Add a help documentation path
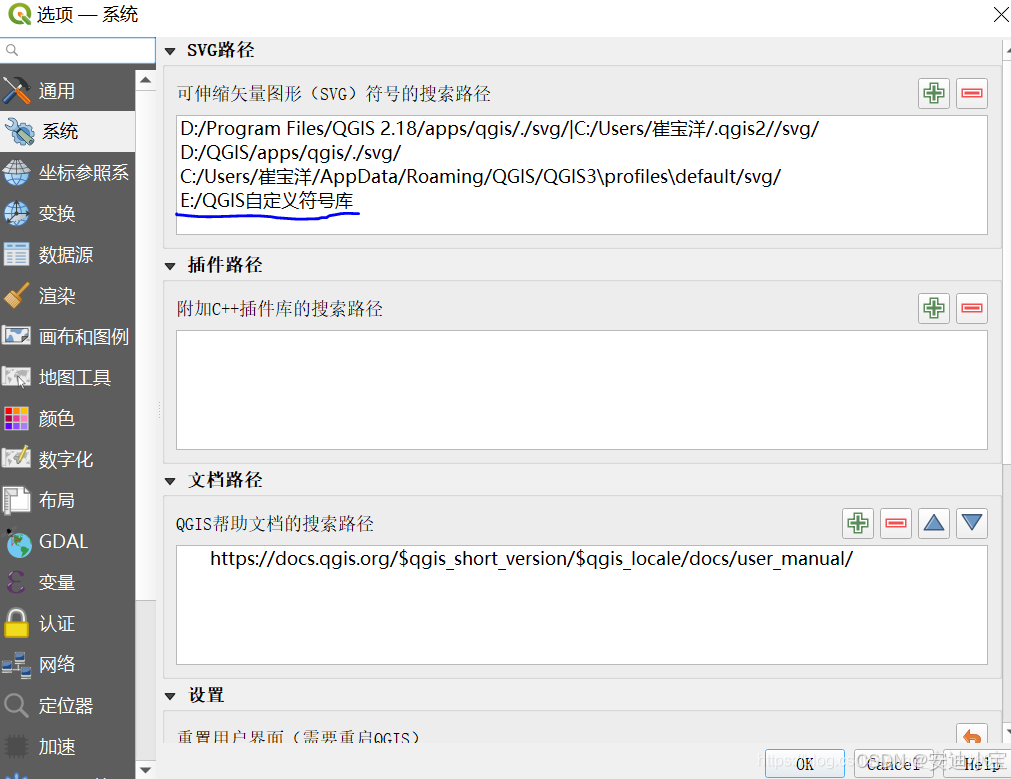 point(858,523)
